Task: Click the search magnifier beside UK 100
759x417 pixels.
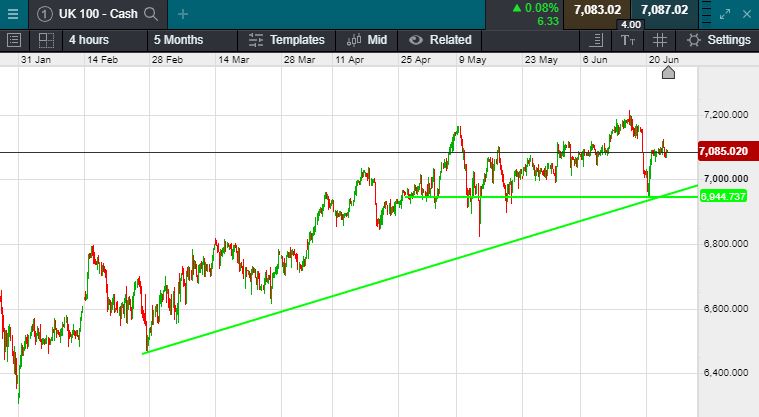Action: coord(151,14)
